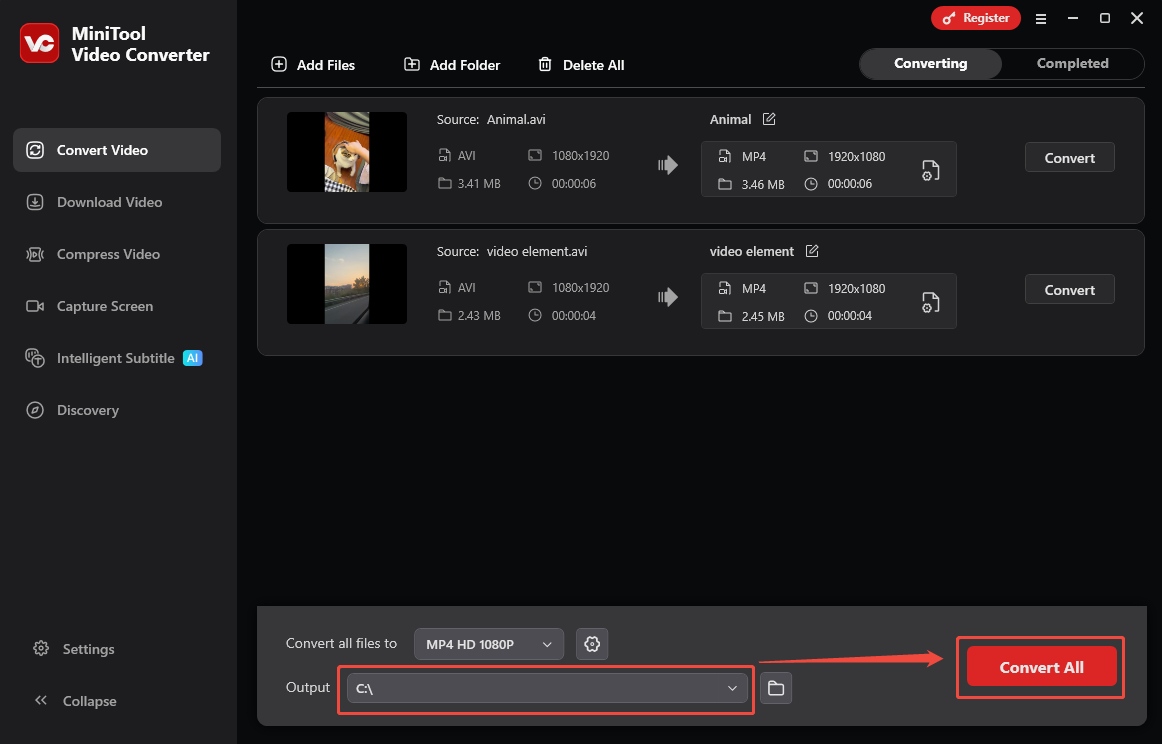
Task: Select the Converting tab
Action: 929,63
